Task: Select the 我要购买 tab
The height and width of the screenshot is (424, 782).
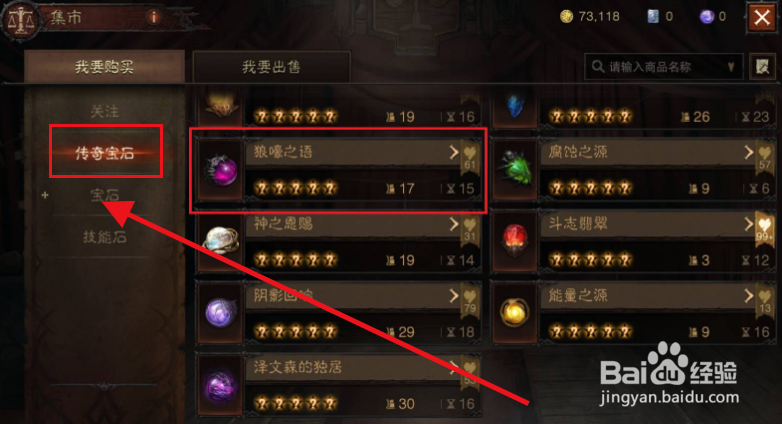Action: (105, 66)
